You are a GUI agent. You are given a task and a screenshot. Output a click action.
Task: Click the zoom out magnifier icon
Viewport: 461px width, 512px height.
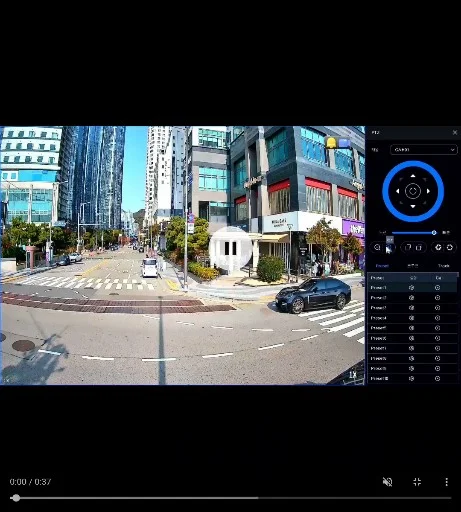coord(377,247)
